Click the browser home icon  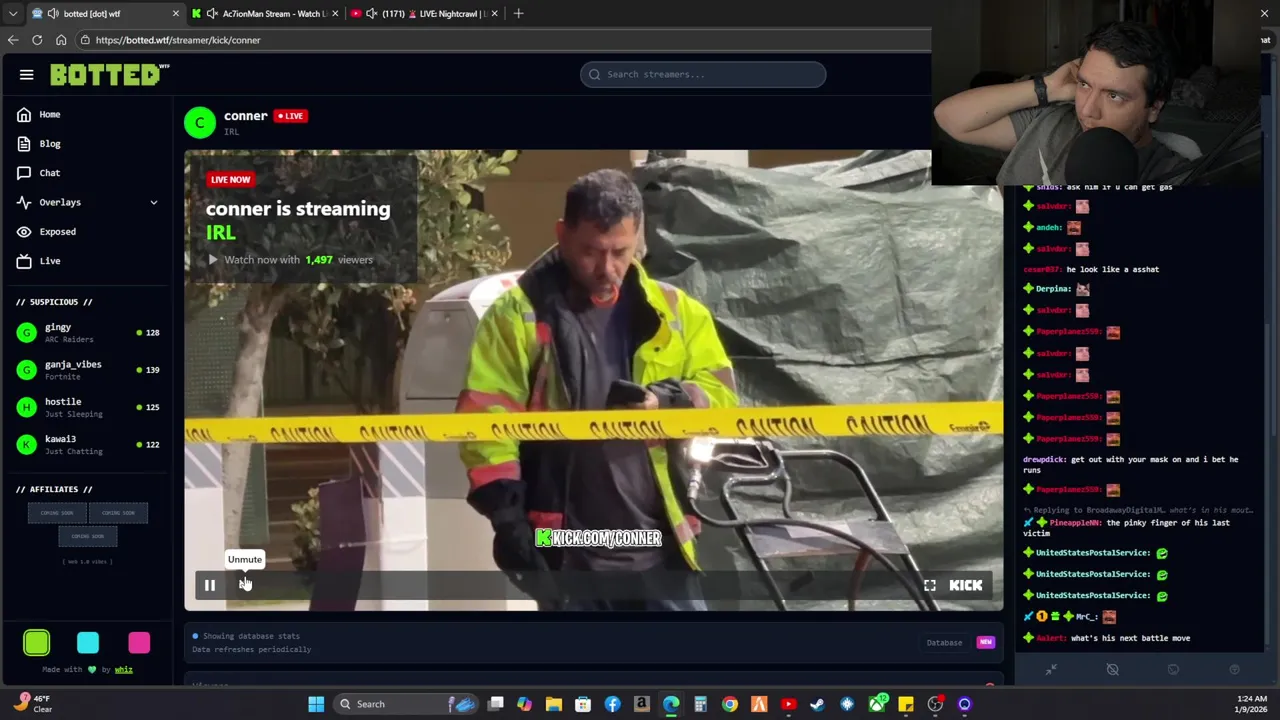pyautogui.click(x=61, y=40)
